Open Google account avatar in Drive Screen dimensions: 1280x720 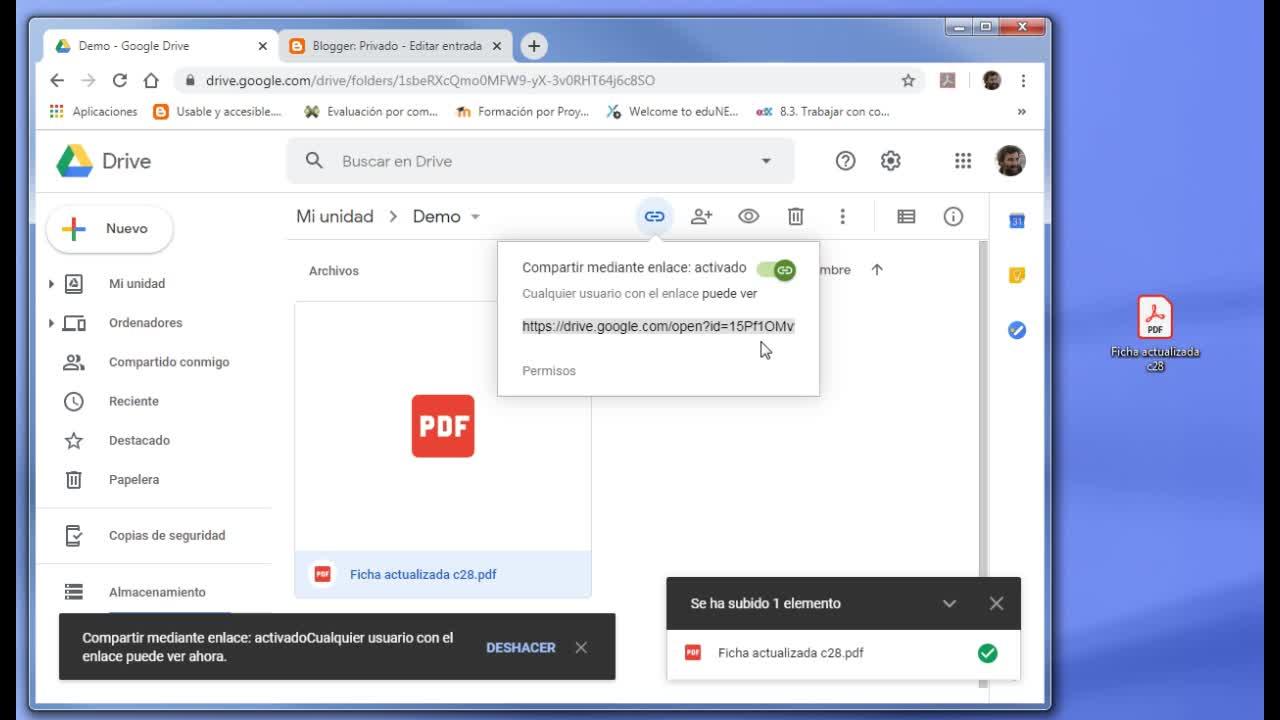click(x=1010, y=161)
